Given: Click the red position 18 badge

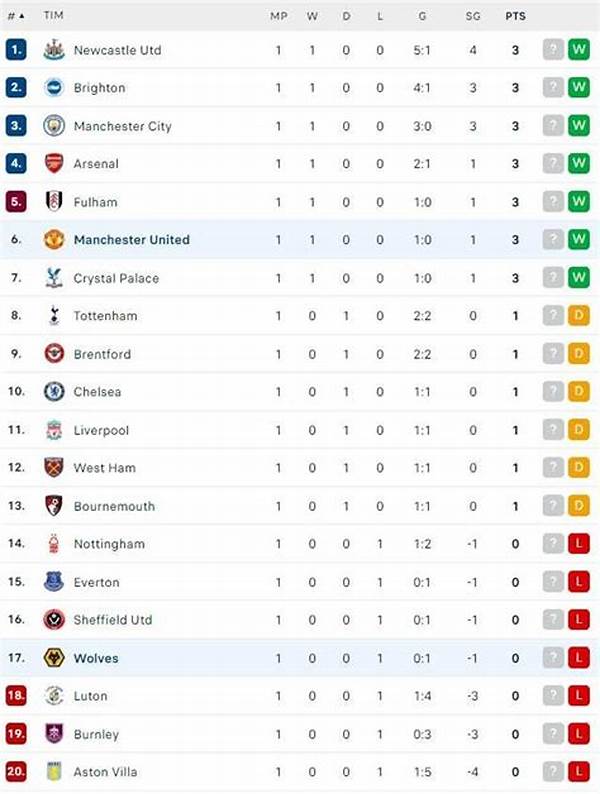Looking at the screenshot, I should click(16, 696).
